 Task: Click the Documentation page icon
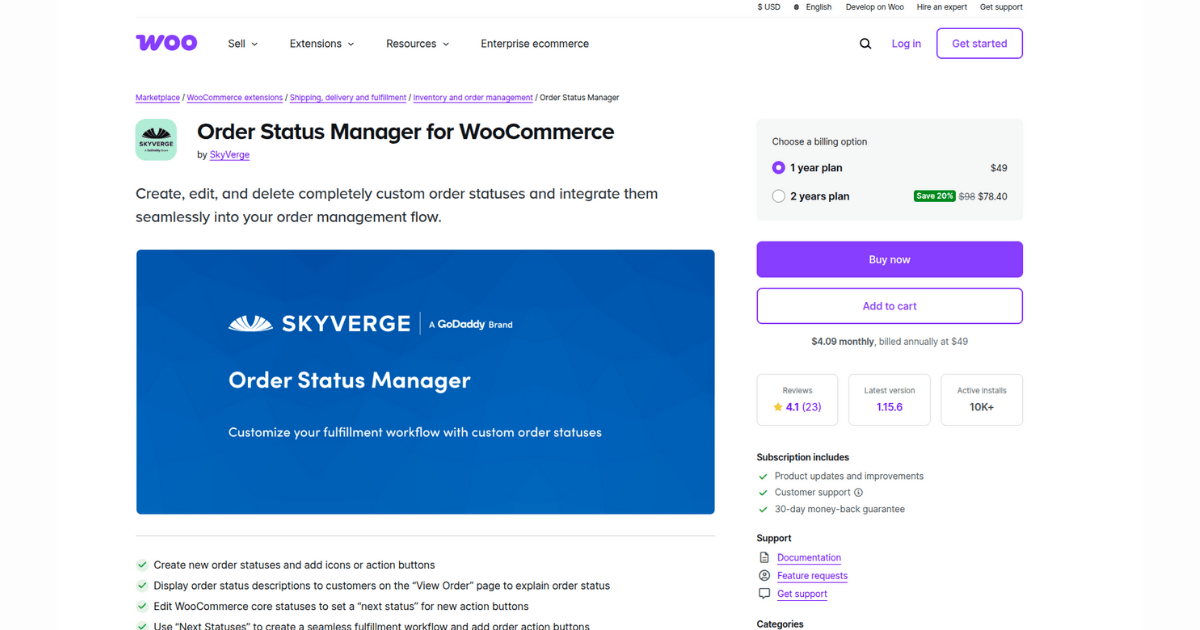764,558
